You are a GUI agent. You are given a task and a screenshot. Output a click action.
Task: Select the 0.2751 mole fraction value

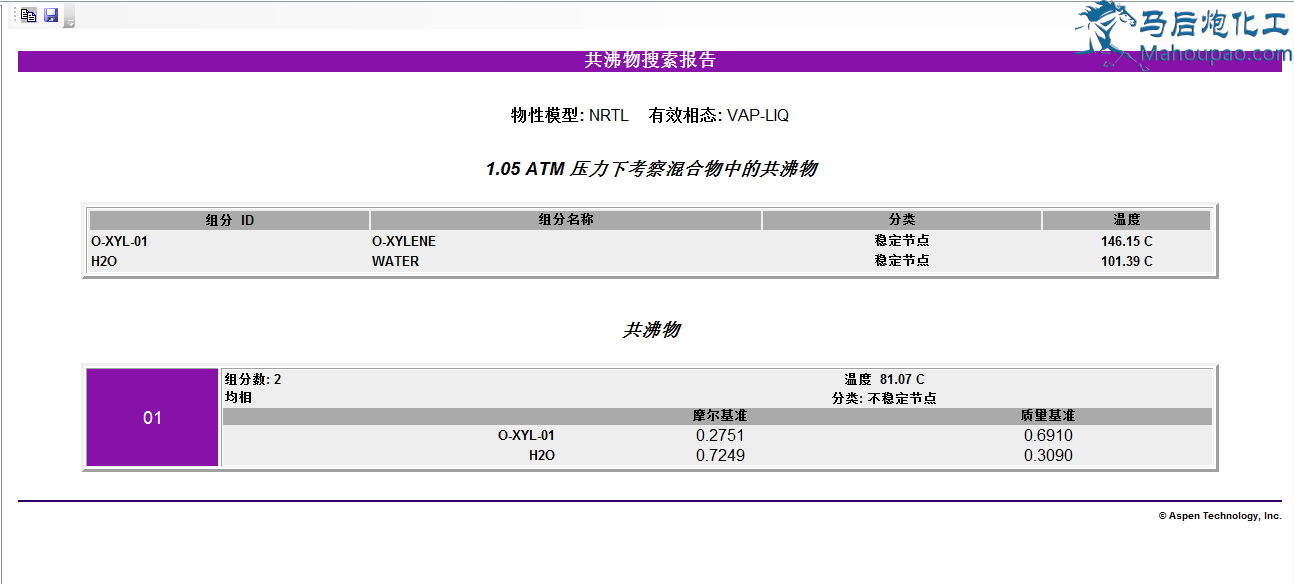720,436
